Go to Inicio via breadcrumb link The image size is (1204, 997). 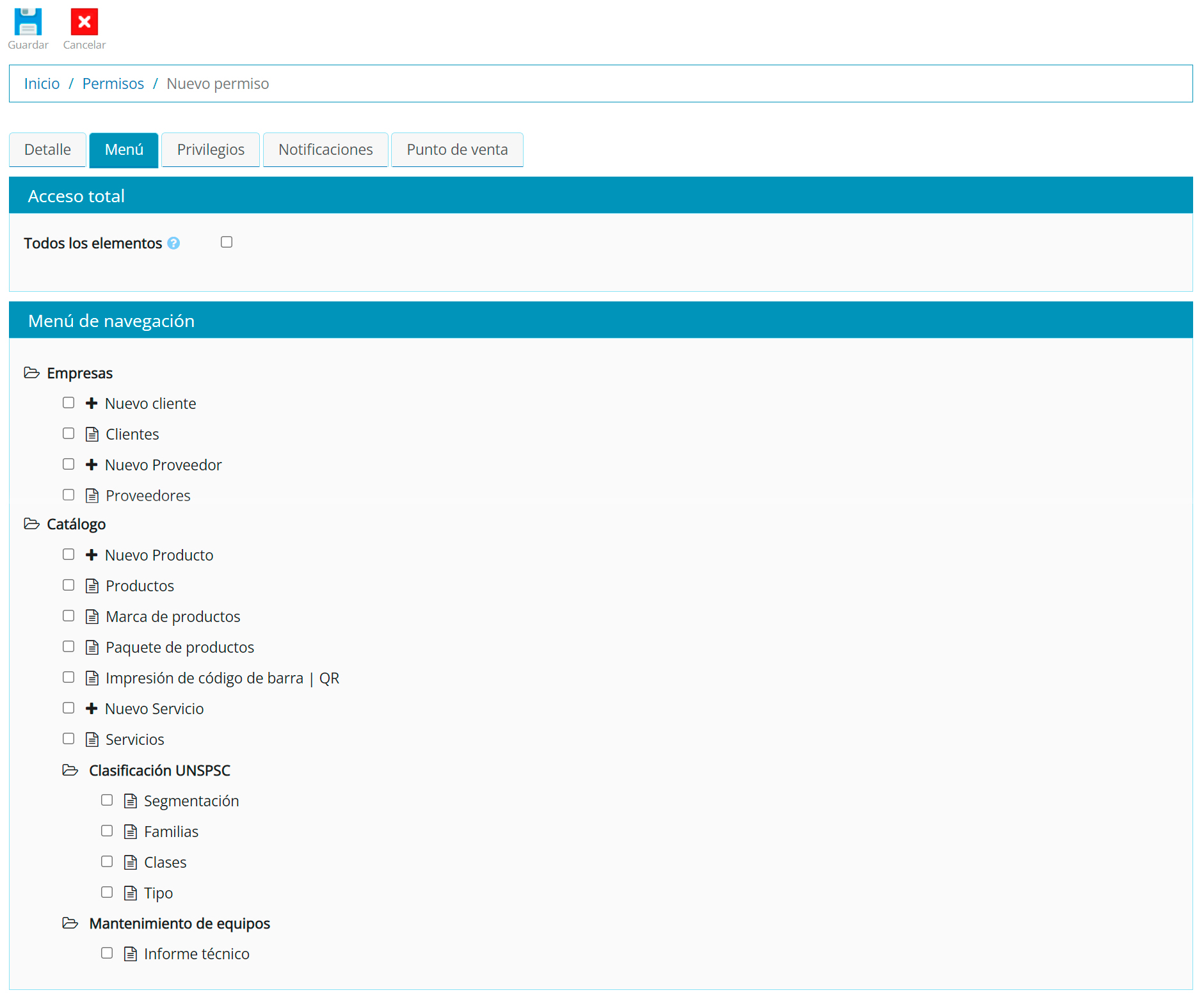tap(42, 84)
